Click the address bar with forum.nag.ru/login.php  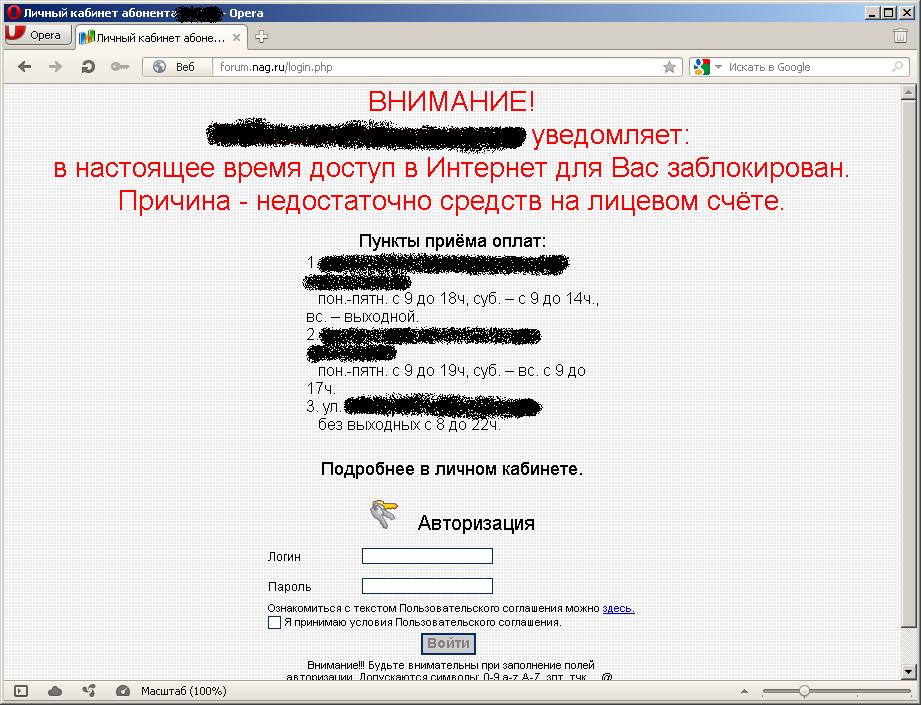point(435,67)
